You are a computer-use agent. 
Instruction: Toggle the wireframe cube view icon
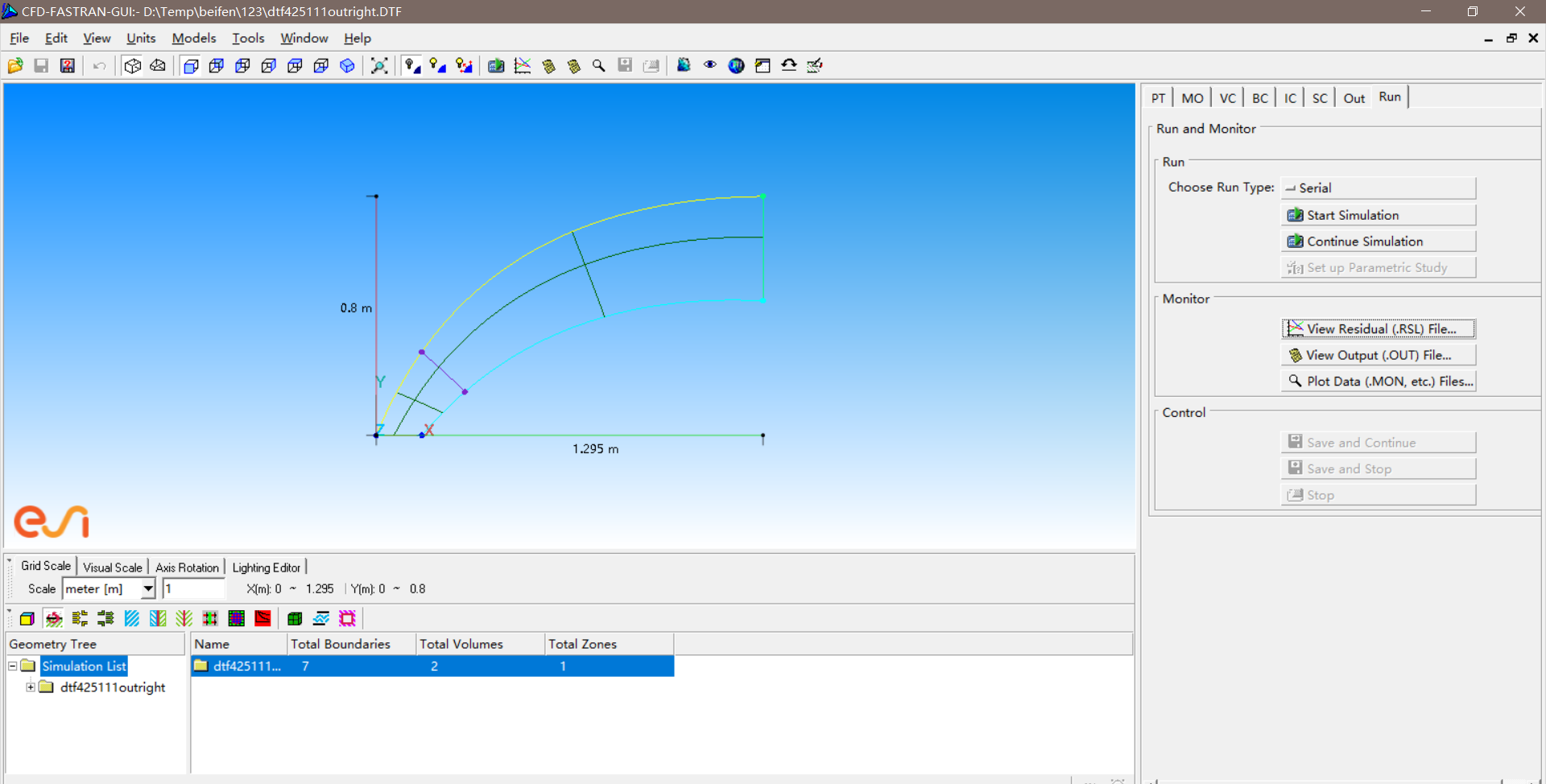coord(133,66)
